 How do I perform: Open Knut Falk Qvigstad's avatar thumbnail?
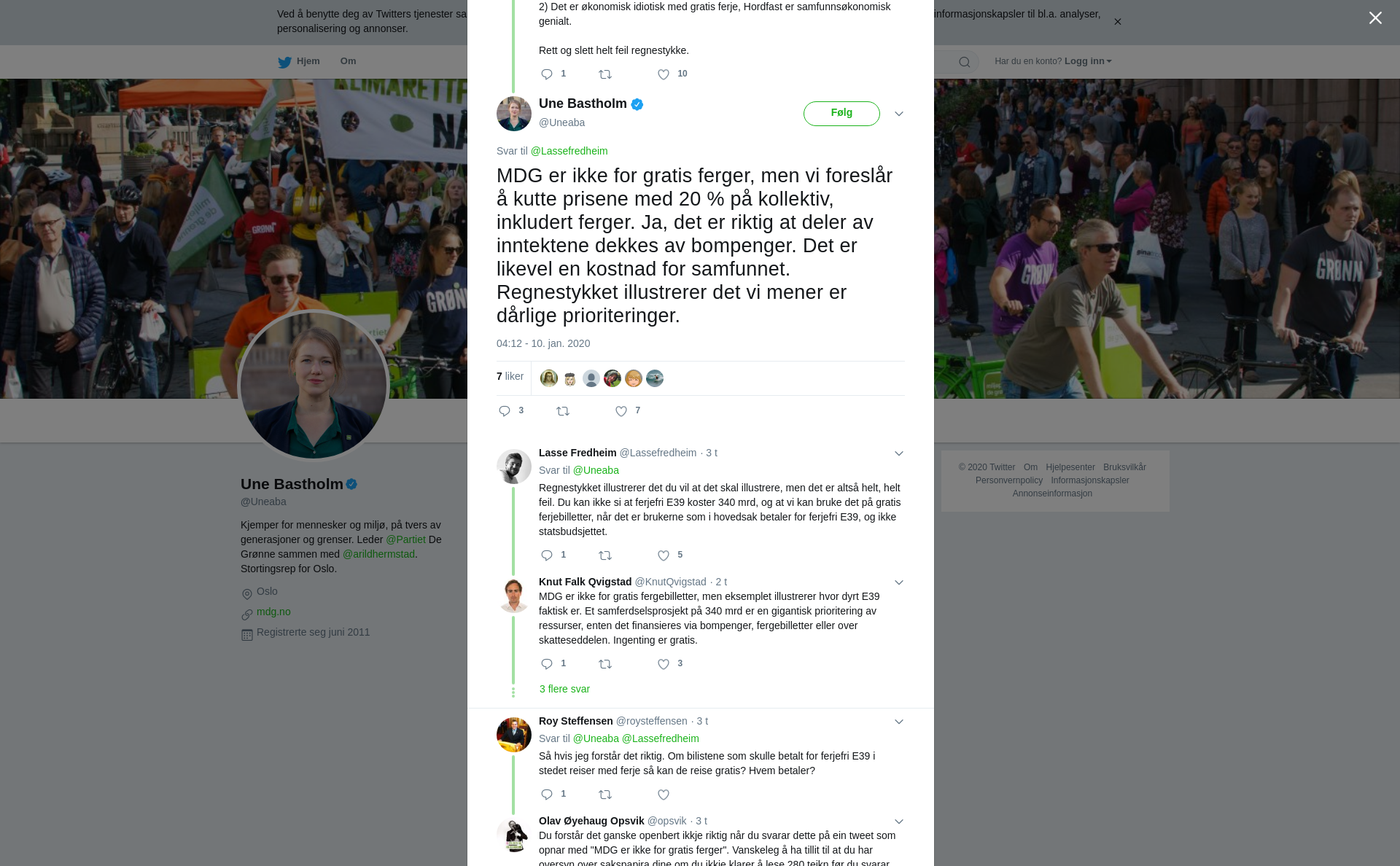[514, 595]
